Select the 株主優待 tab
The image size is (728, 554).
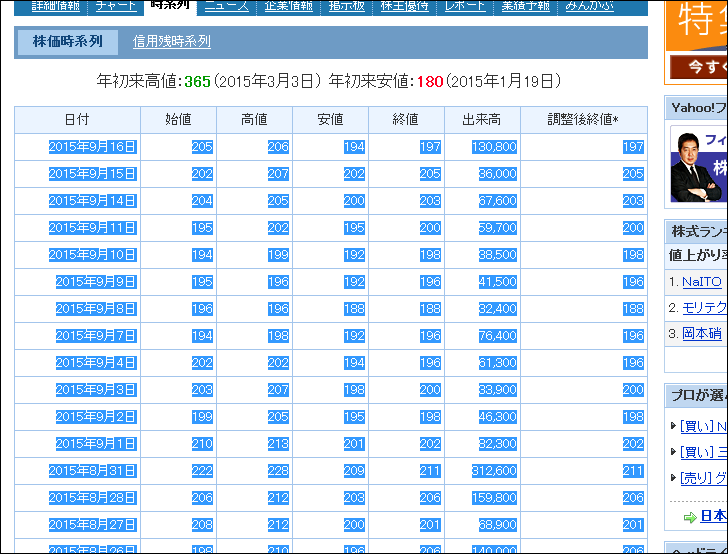point(404,6)
